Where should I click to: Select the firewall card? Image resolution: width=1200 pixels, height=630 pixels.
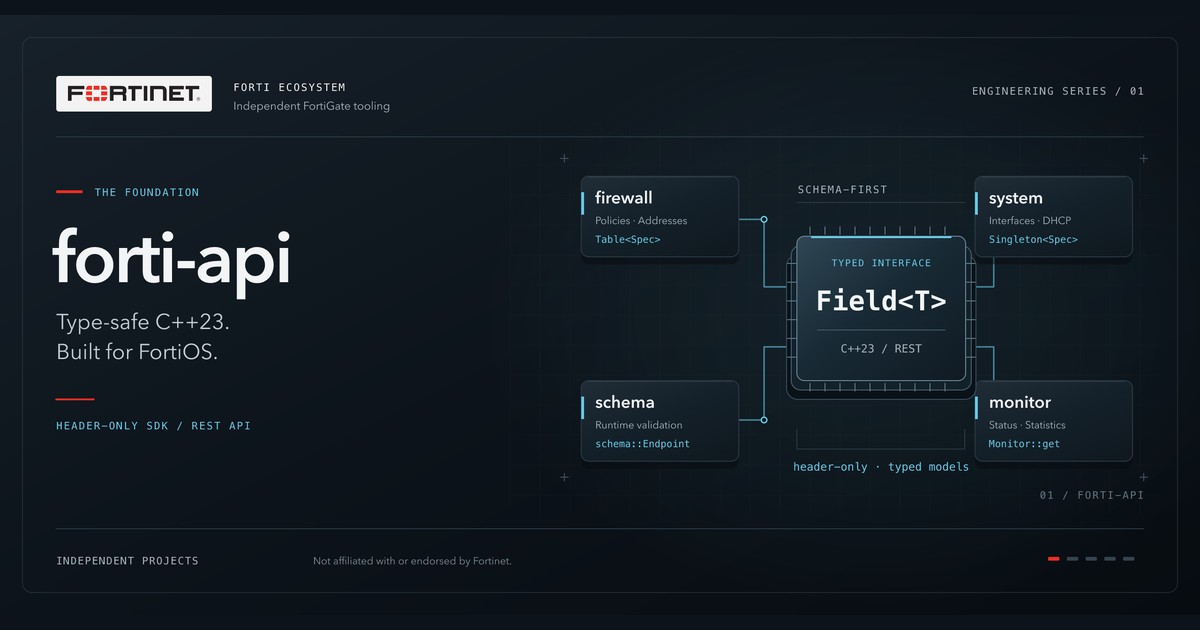[x=660, y=217]
